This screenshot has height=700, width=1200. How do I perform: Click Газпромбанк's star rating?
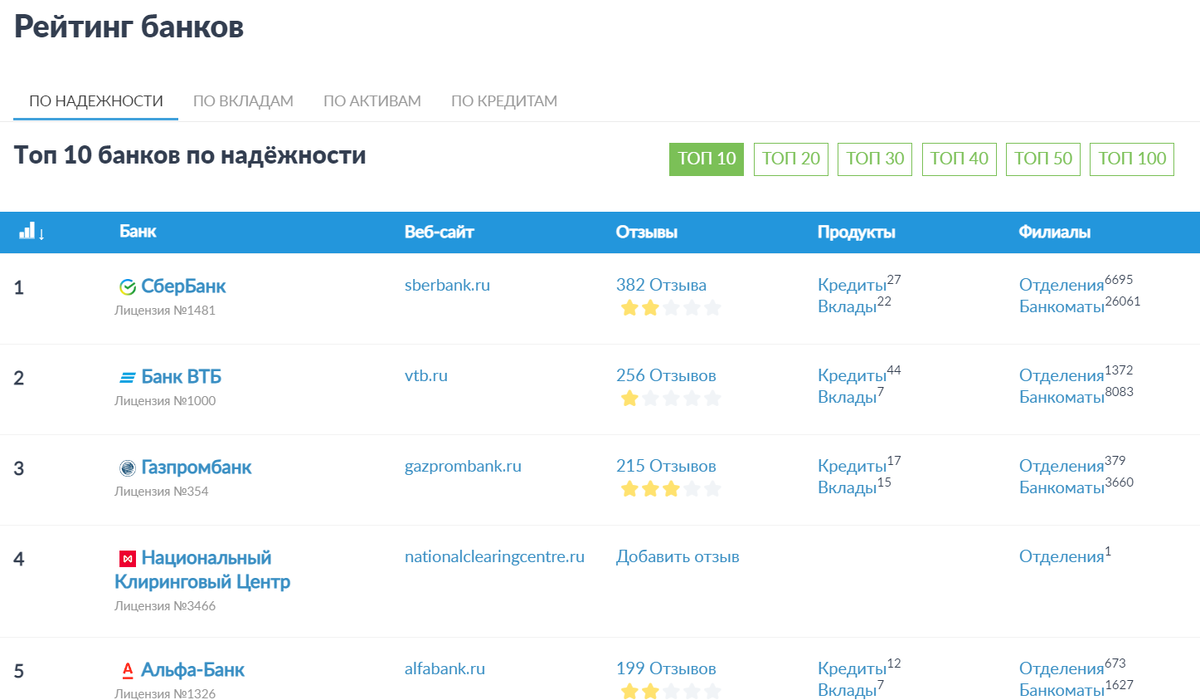click(x=670, y=489)
